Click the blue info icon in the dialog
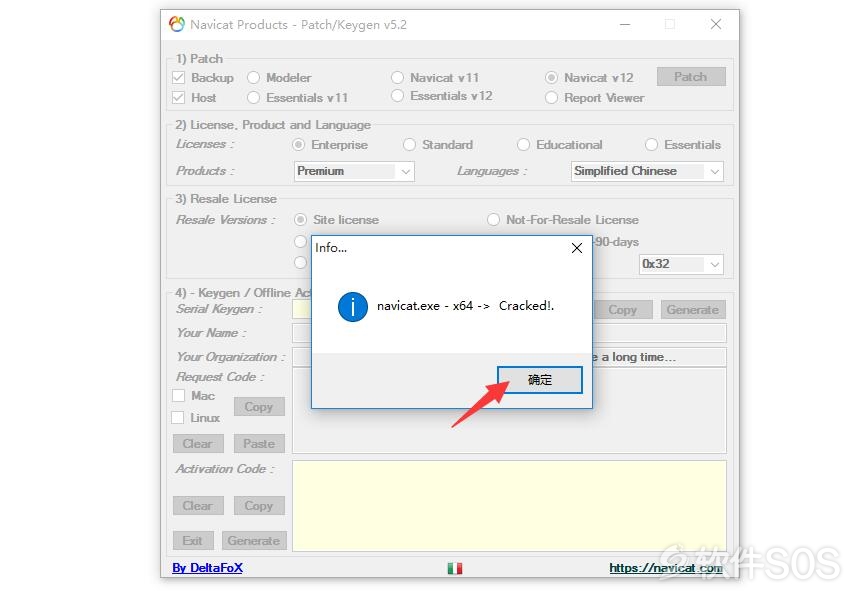Screen dimensions: 854x591 [352, 307]
